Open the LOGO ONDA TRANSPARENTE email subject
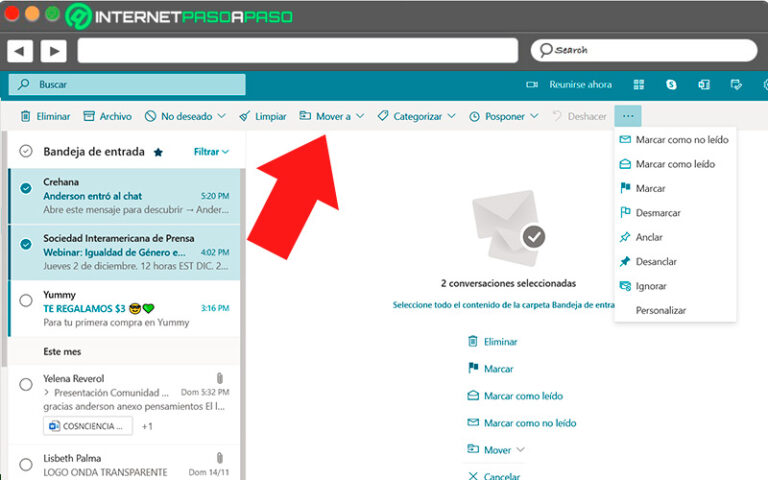The height and width of the screenshot is (480, 768). coord(105,472)
